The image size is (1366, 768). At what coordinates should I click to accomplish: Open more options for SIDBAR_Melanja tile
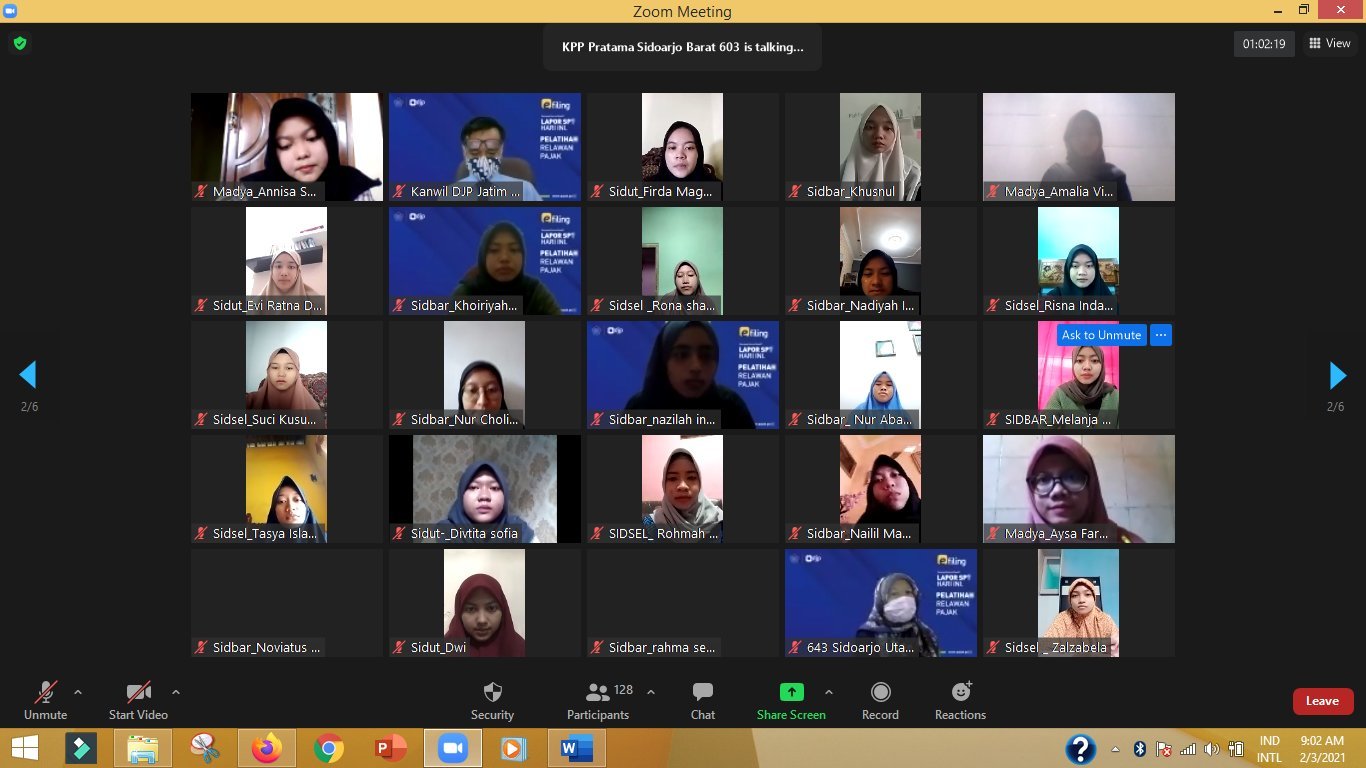1160,335
